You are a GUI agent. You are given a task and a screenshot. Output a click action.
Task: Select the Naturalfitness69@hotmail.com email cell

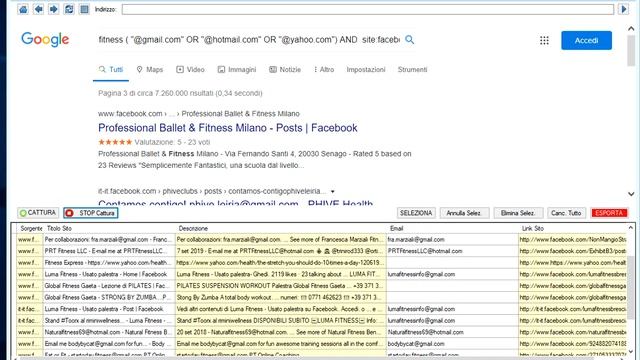tap(452, 332)
